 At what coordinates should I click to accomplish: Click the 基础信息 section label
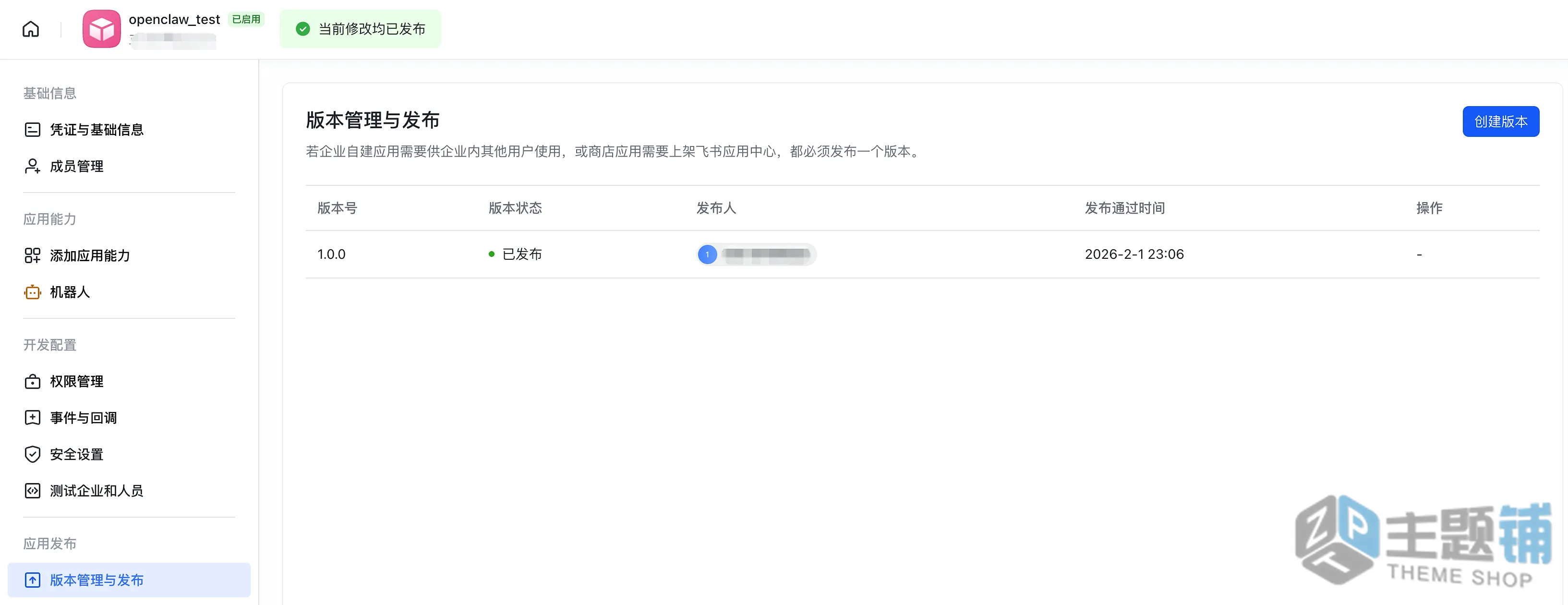(x=50, y=93)
